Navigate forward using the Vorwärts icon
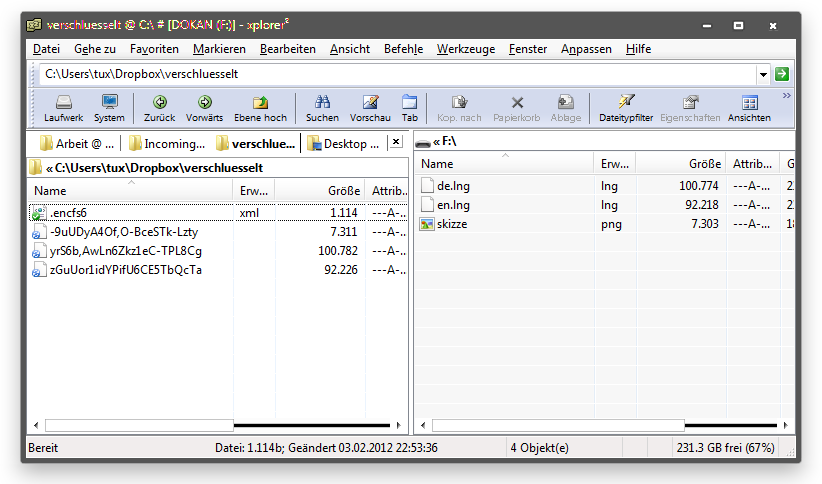Viewport: 822px width, 484px height. click(x=204, y=107)
